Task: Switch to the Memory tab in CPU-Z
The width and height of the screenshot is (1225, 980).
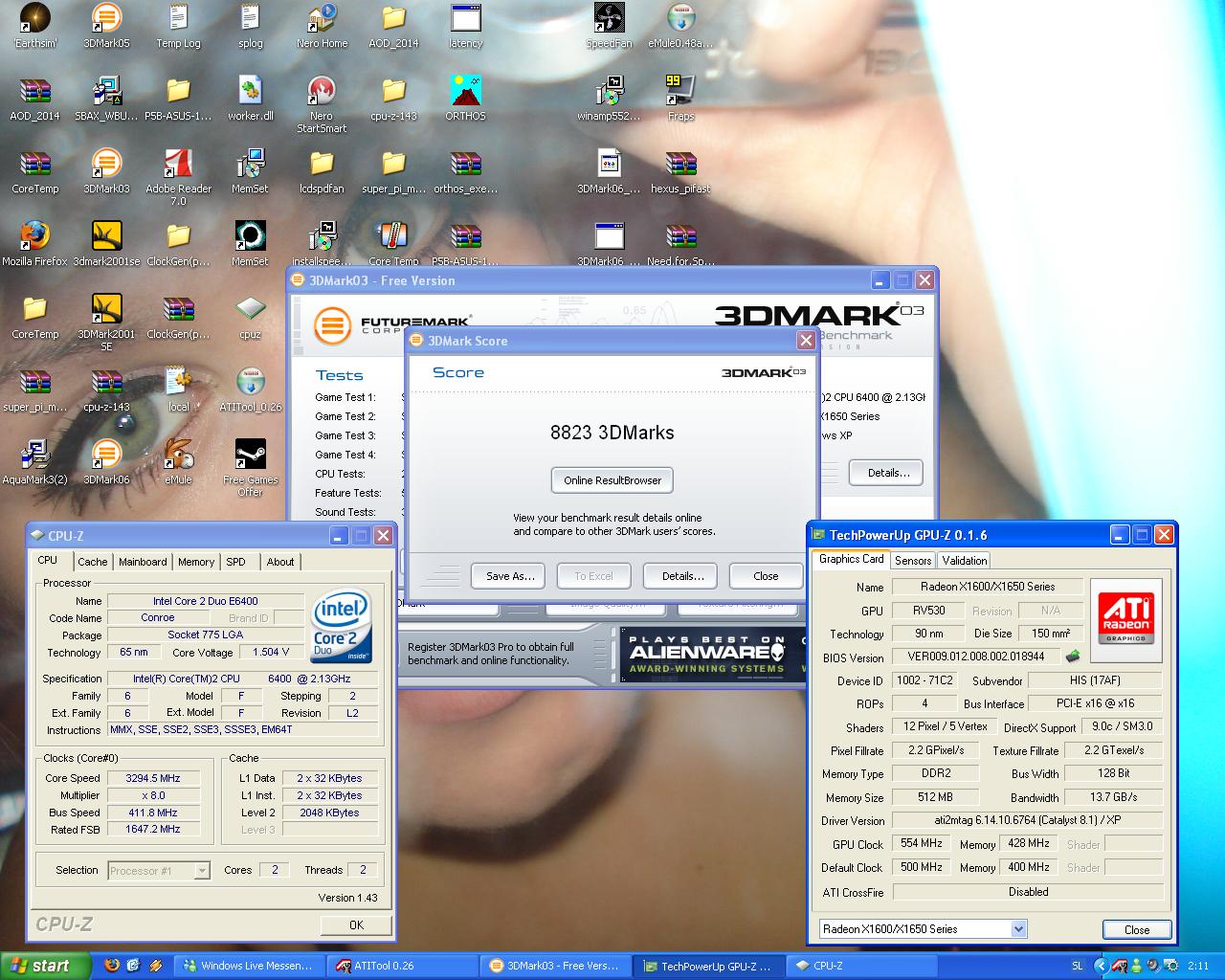Action: pyautogui.click(x=196, y=562)
